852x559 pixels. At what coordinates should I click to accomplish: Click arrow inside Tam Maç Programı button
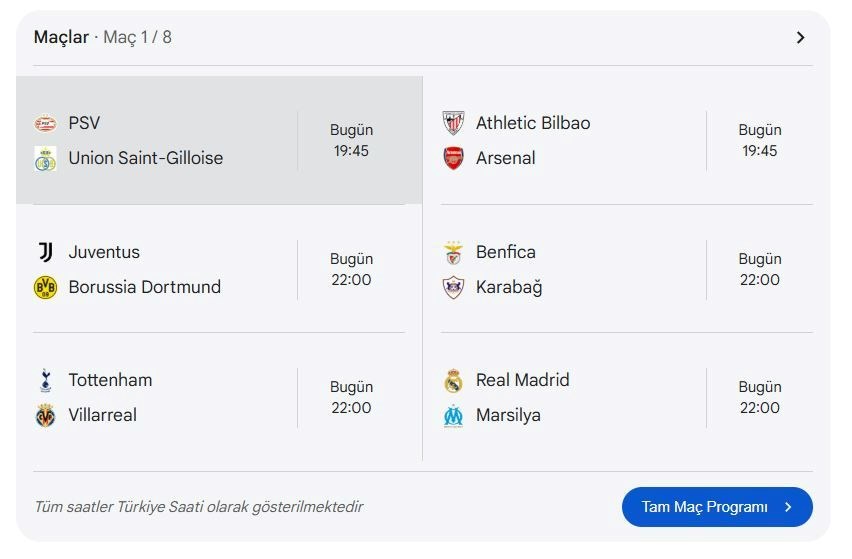(788, 507)
